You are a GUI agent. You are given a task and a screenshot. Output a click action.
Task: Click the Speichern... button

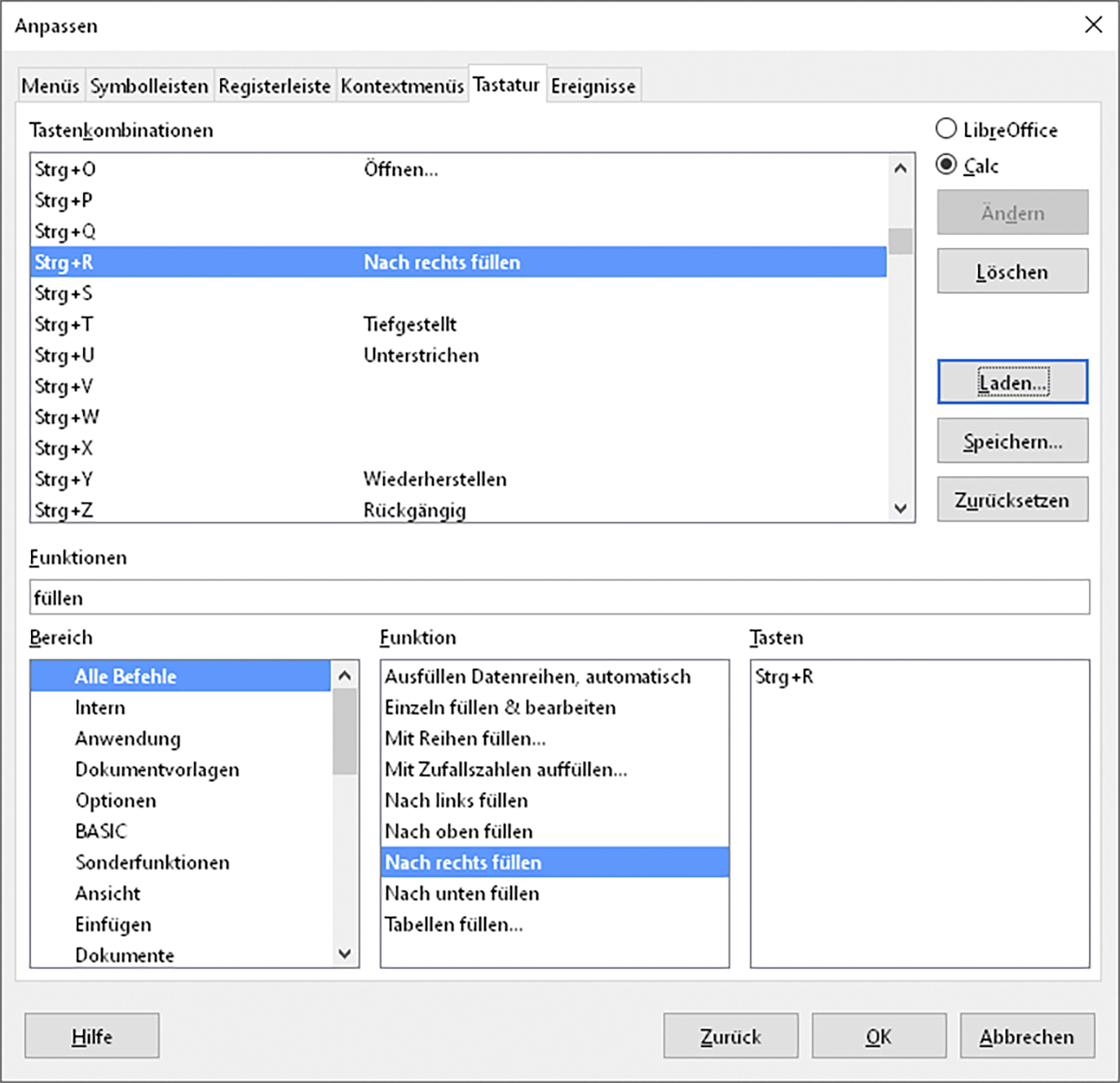[x=1012, y=440]
